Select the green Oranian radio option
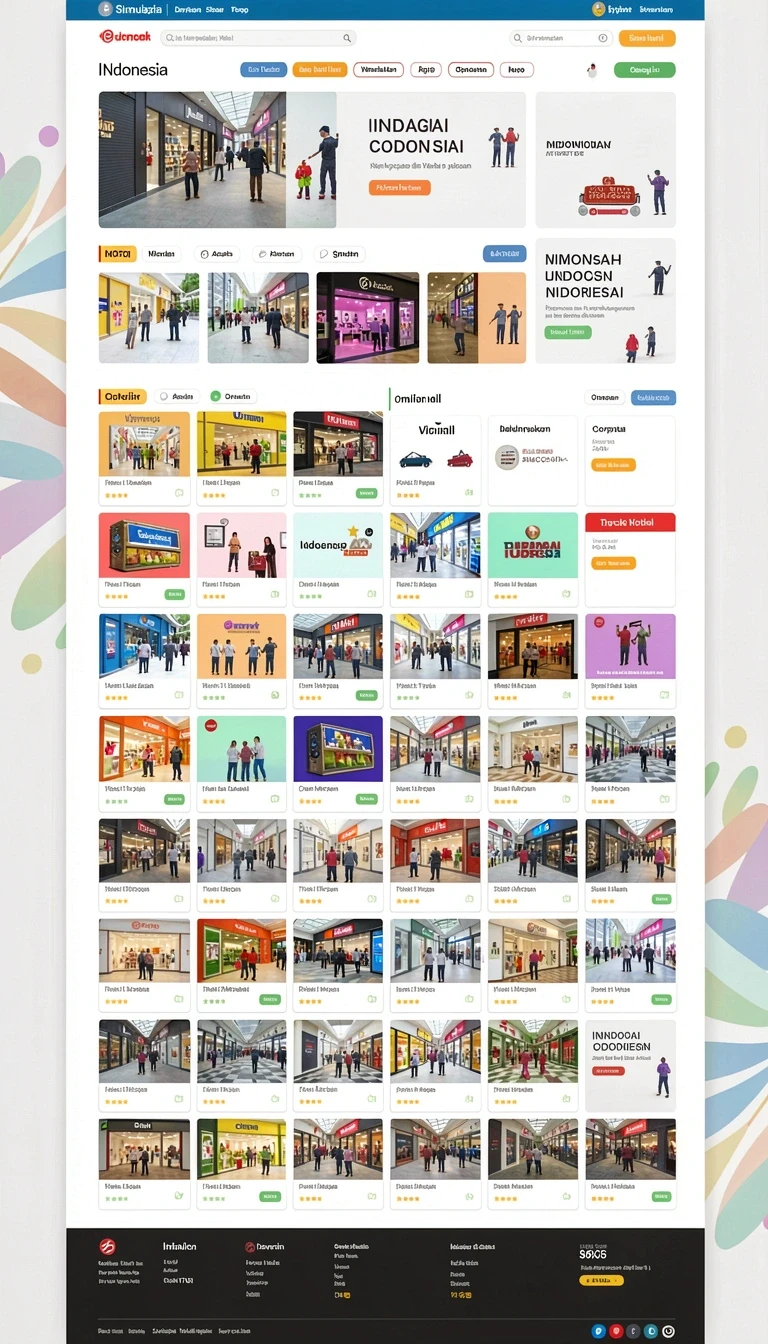The height and width of the screenshot is (1344, 768). coord(232,396)
